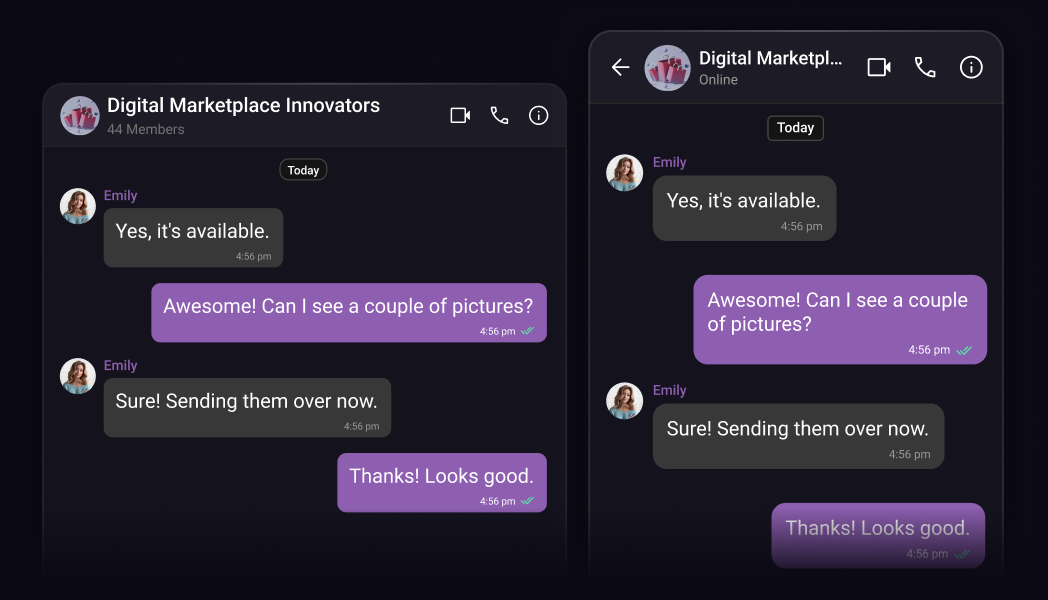1048x600 pixels.
Task: Tap the video call icon in the mobile header
Action: coord(878,67)
